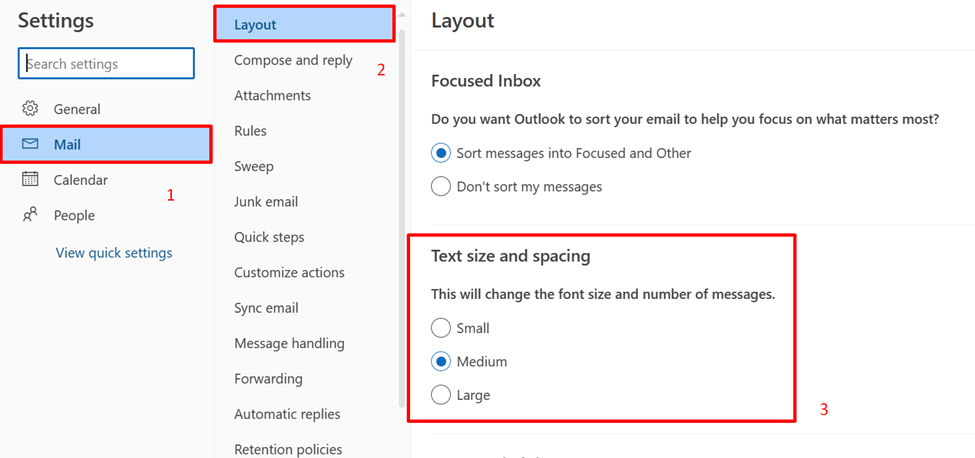Viewport: 975px width, 458px height.
Task: Click the scrollbar up arrow
Action: pyautogui.click(x=402, y=14)
